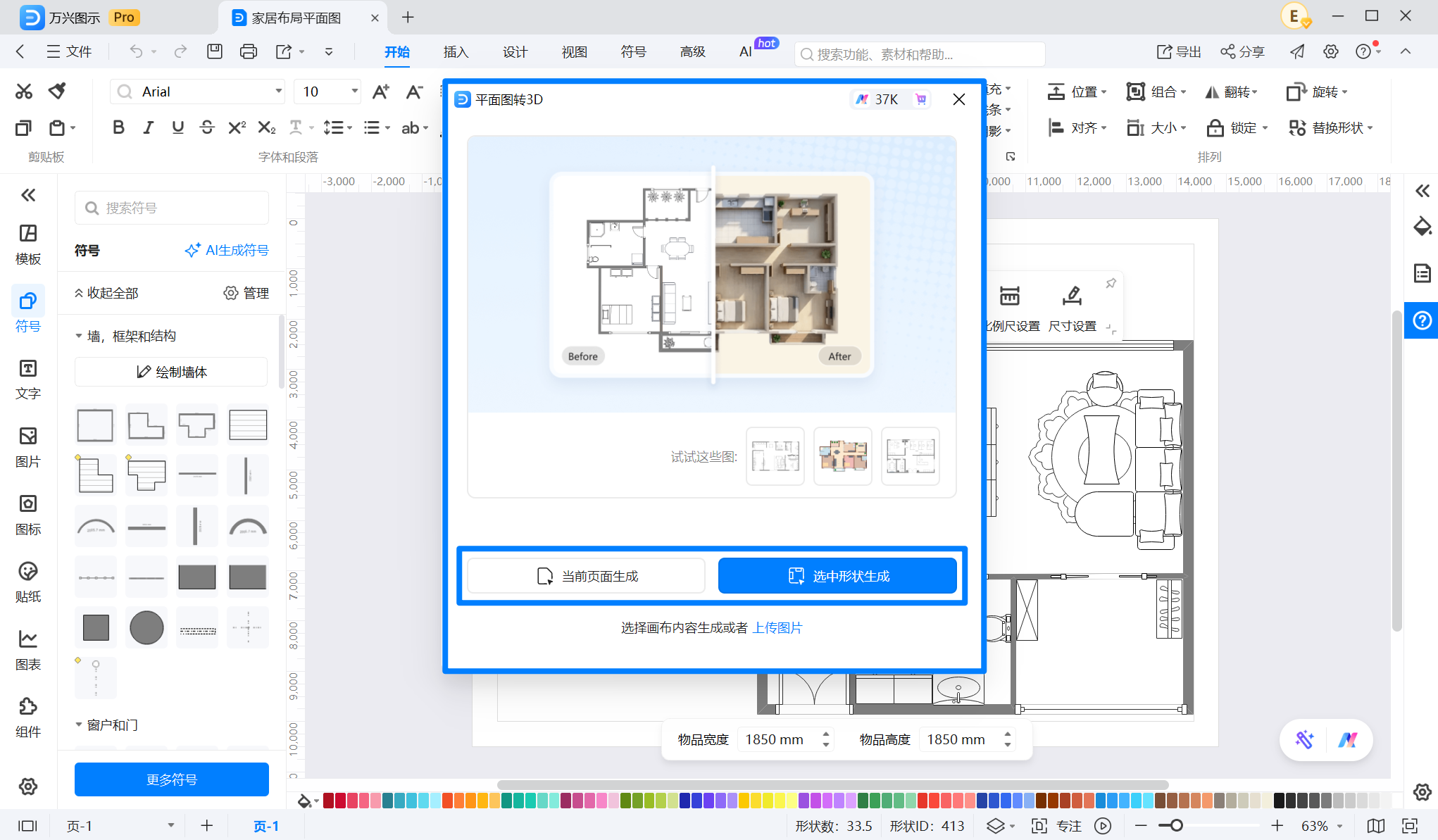Open the Stickers (贴纸) sidebar panel
The width and height of the screenshot is (1438, 840).
pyautogui.click(x=28, y=583)
